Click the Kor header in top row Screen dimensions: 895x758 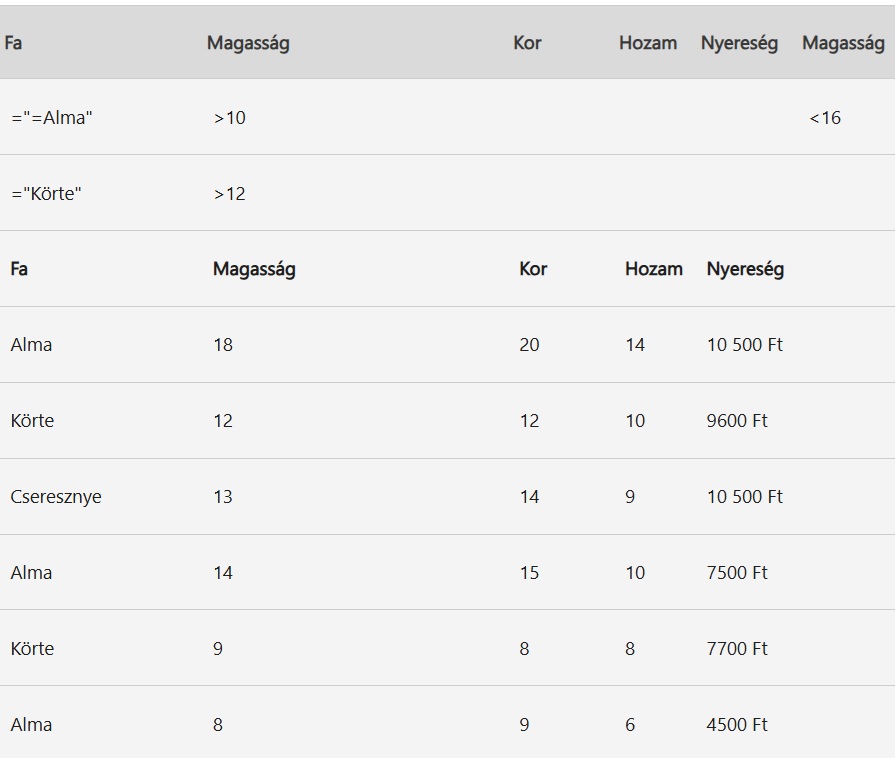coord(527,43)
